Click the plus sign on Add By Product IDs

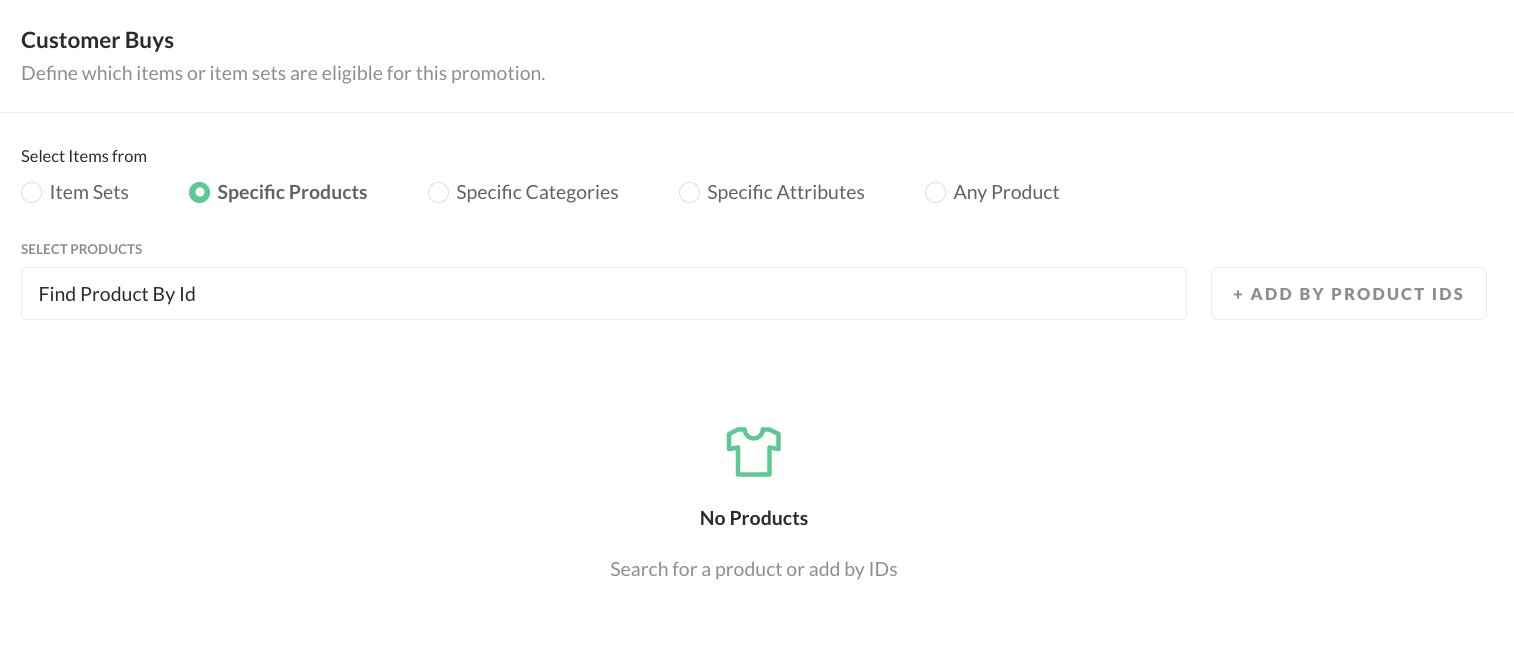tap(1238, 294)
